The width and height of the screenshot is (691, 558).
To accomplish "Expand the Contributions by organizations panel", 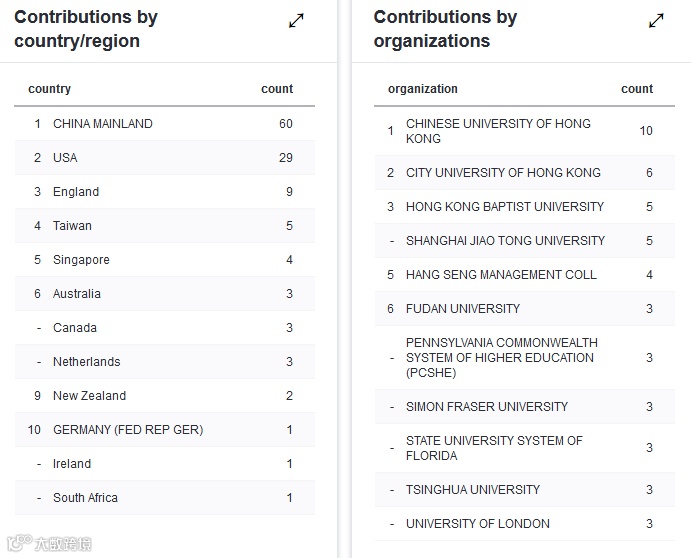I will tap(656, 21).
